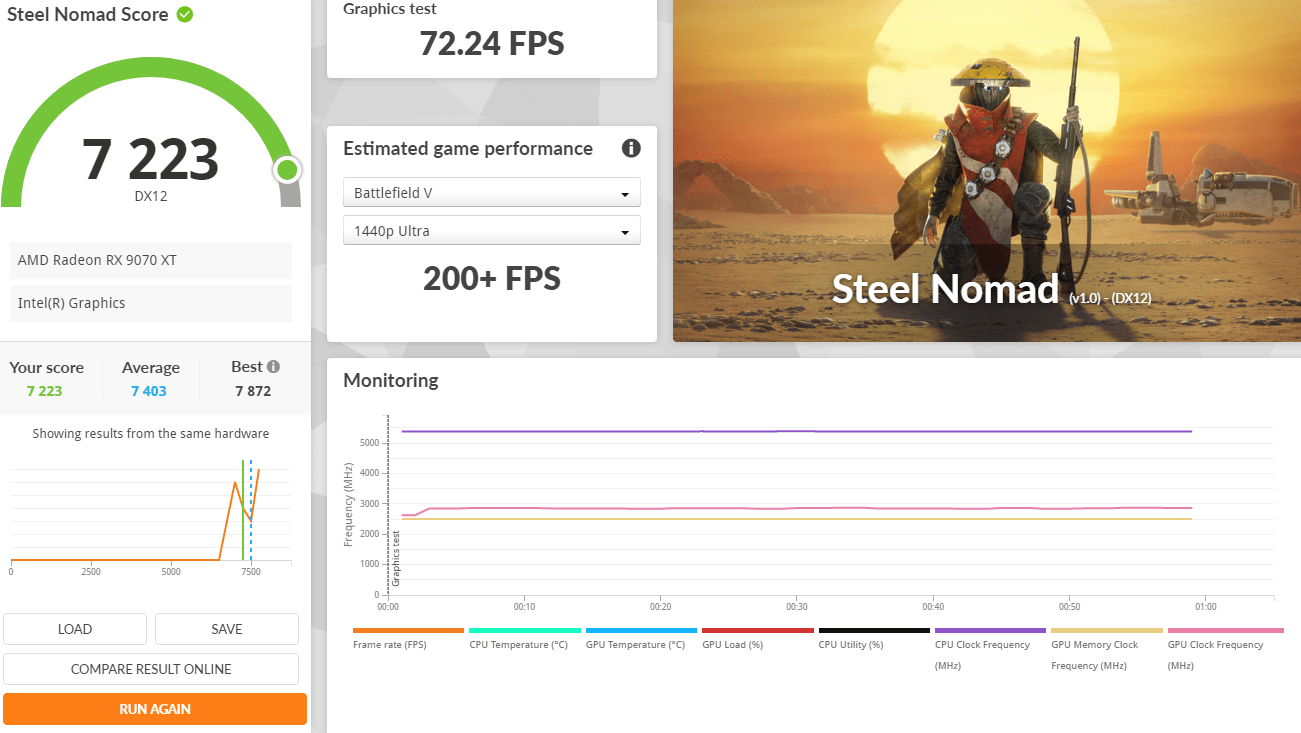This screenshot has width=1301, height=733.
Task: Open the Battlefield V game dropdown
Action: click(x=492, y=192)
